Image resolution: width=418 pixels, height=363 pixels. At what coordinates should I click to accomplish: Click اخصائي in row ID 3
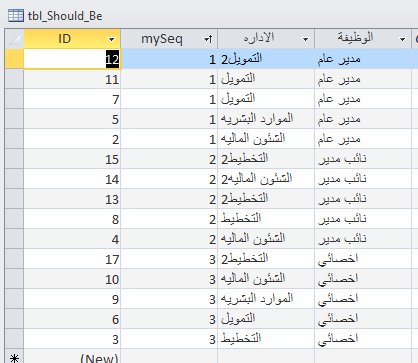338,340
